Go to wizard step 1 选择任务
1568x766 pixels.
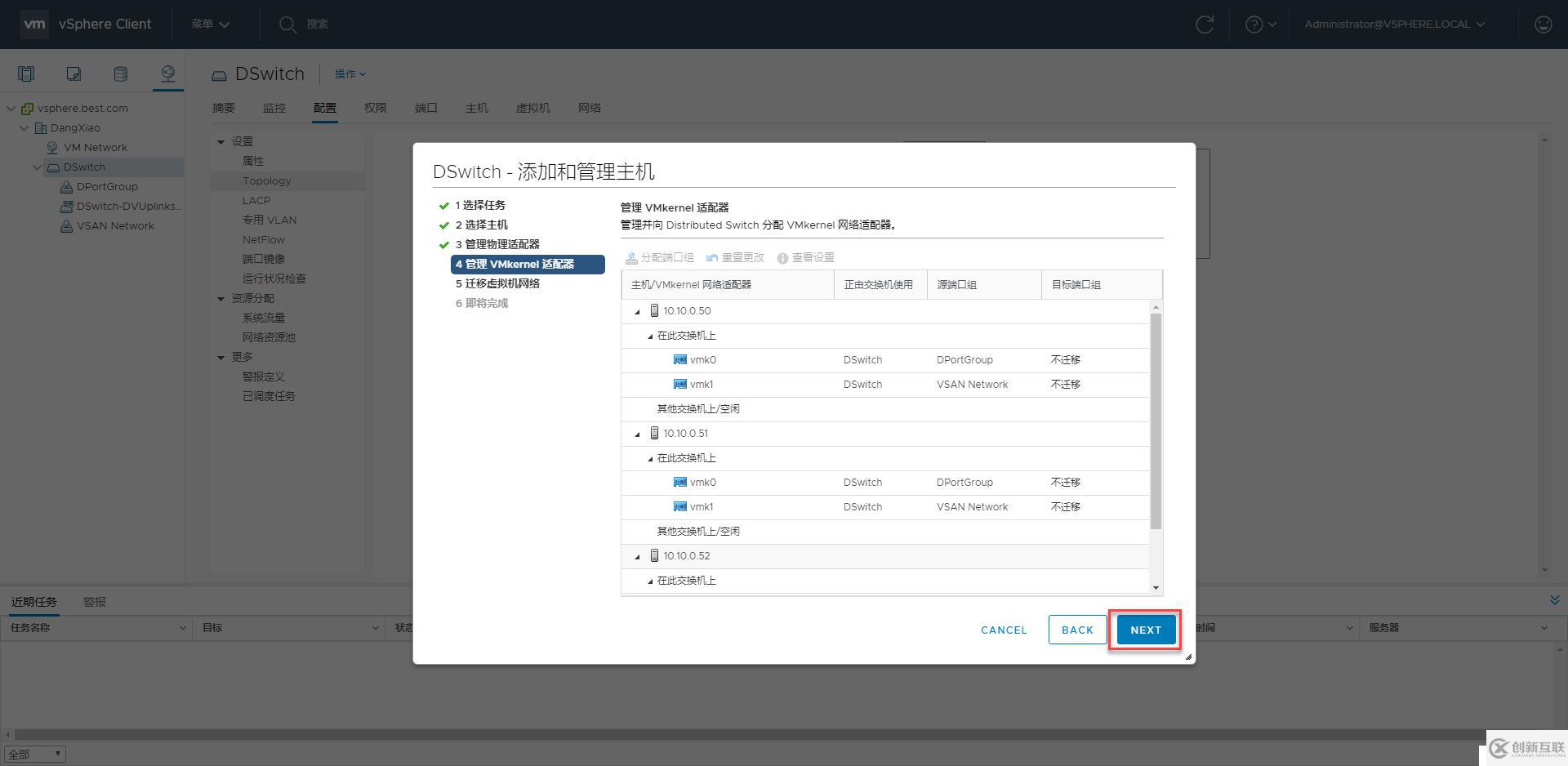pos(480,205)
